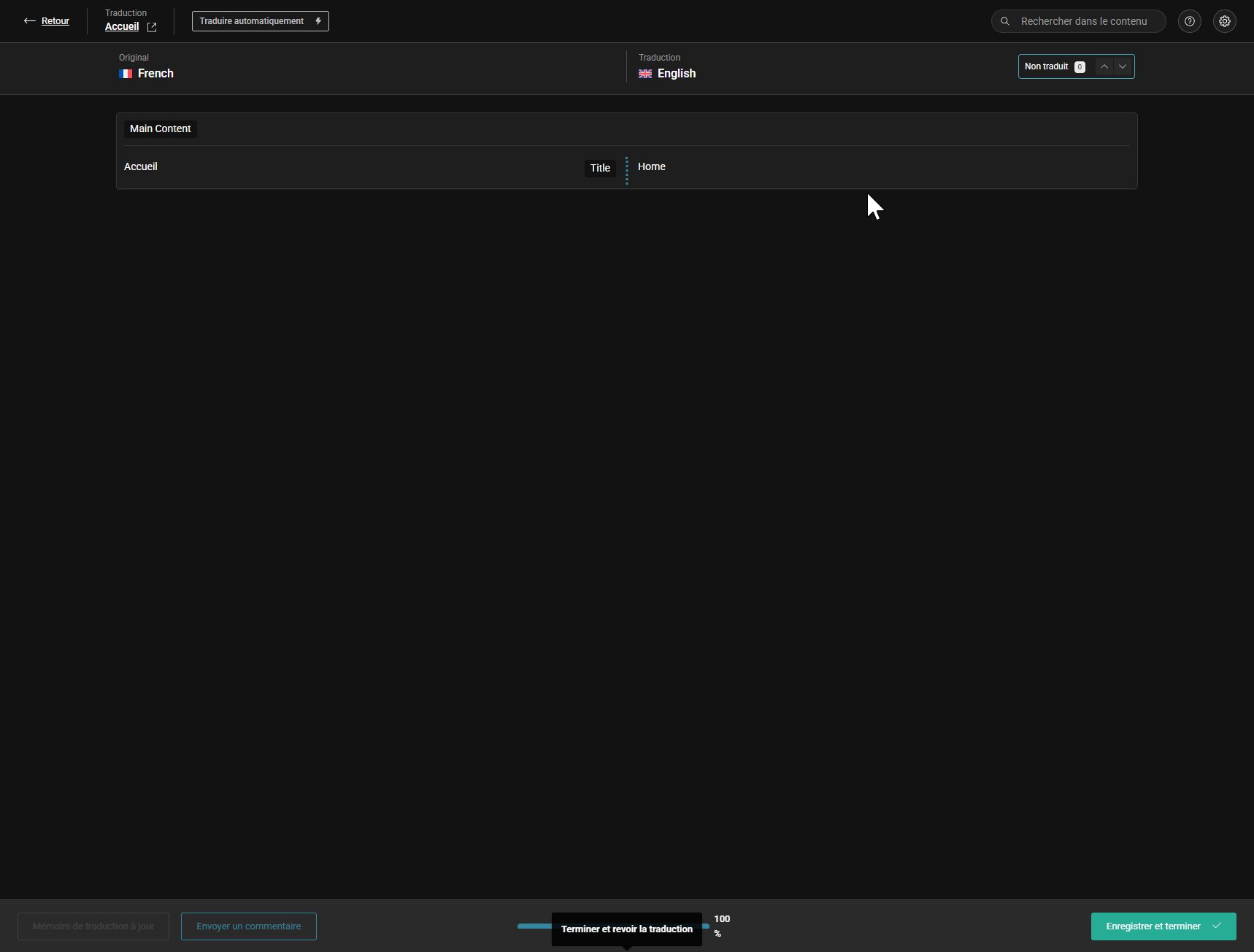Click the 100 % progress value
Viewport: 1254px width, 952px height.
coord(722,926)
